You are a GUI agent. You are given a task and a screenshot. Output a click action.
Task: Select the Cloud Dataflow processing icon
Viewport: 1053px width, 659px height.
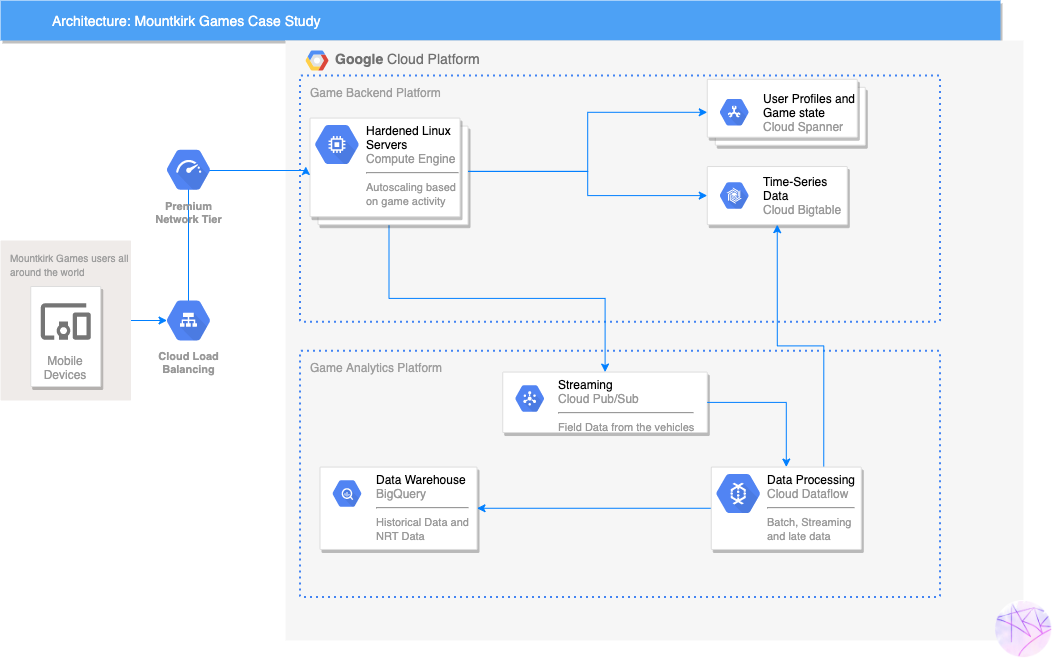pyautogui.click(x=737, y=492)
